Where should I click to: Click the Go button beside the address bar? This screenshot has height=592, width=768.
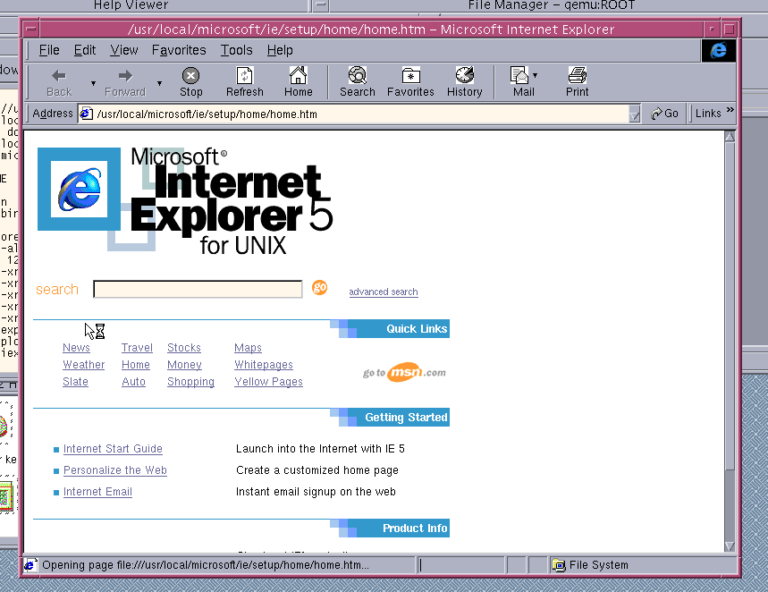tap(665, 114)
